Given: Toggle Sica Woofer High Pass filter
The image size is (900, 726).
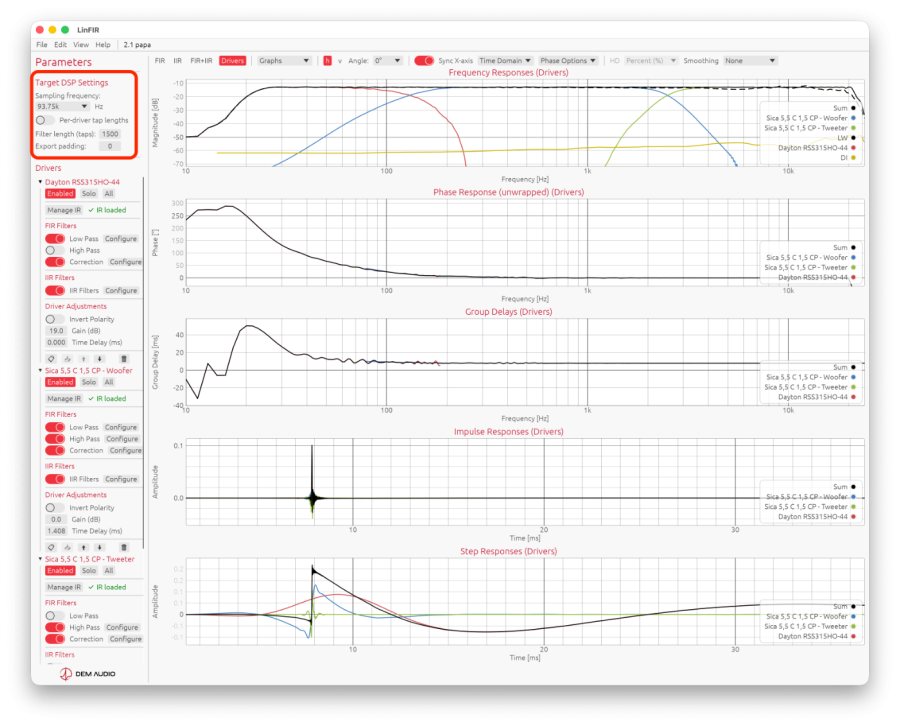Looking at the screenshot, I should point(55,438).
